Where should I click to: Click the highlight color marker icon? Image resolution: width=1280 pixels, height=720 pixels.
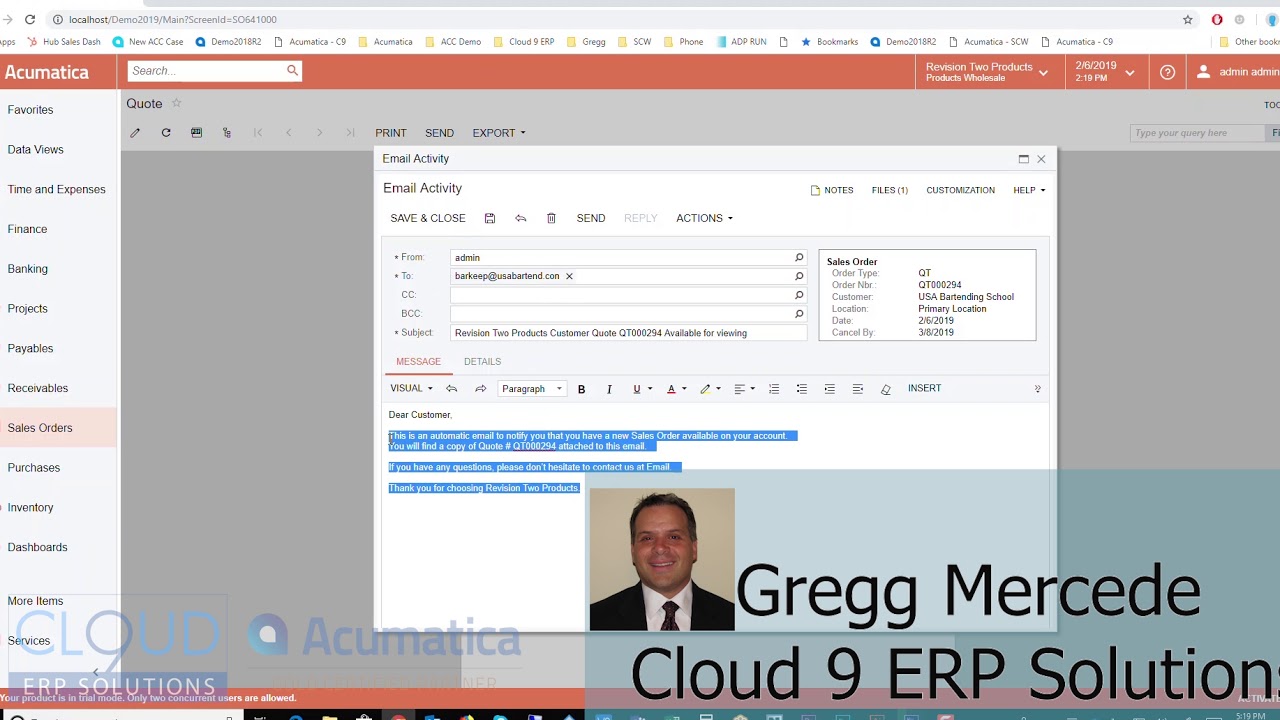click(x=705, y=389)
